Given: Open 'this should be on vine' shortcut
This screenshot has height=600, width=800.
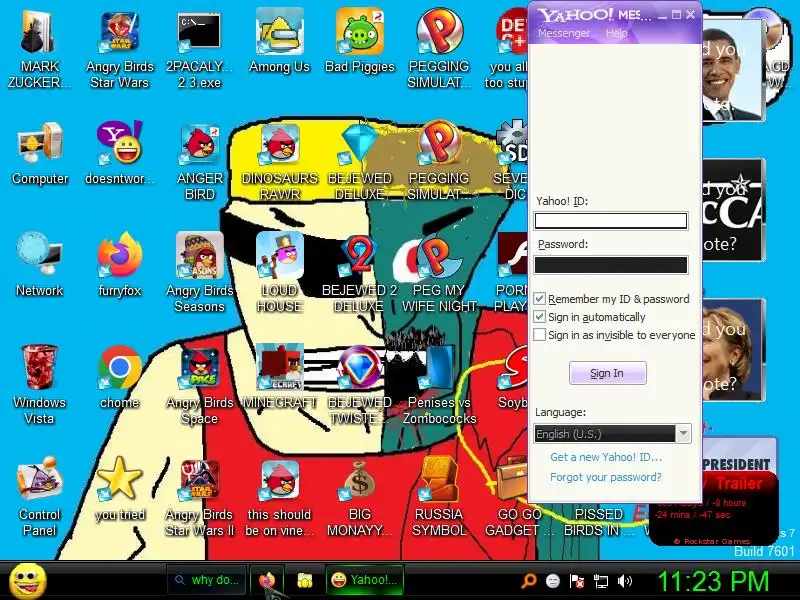Looking at the screenshot, I should click(280, 496).
